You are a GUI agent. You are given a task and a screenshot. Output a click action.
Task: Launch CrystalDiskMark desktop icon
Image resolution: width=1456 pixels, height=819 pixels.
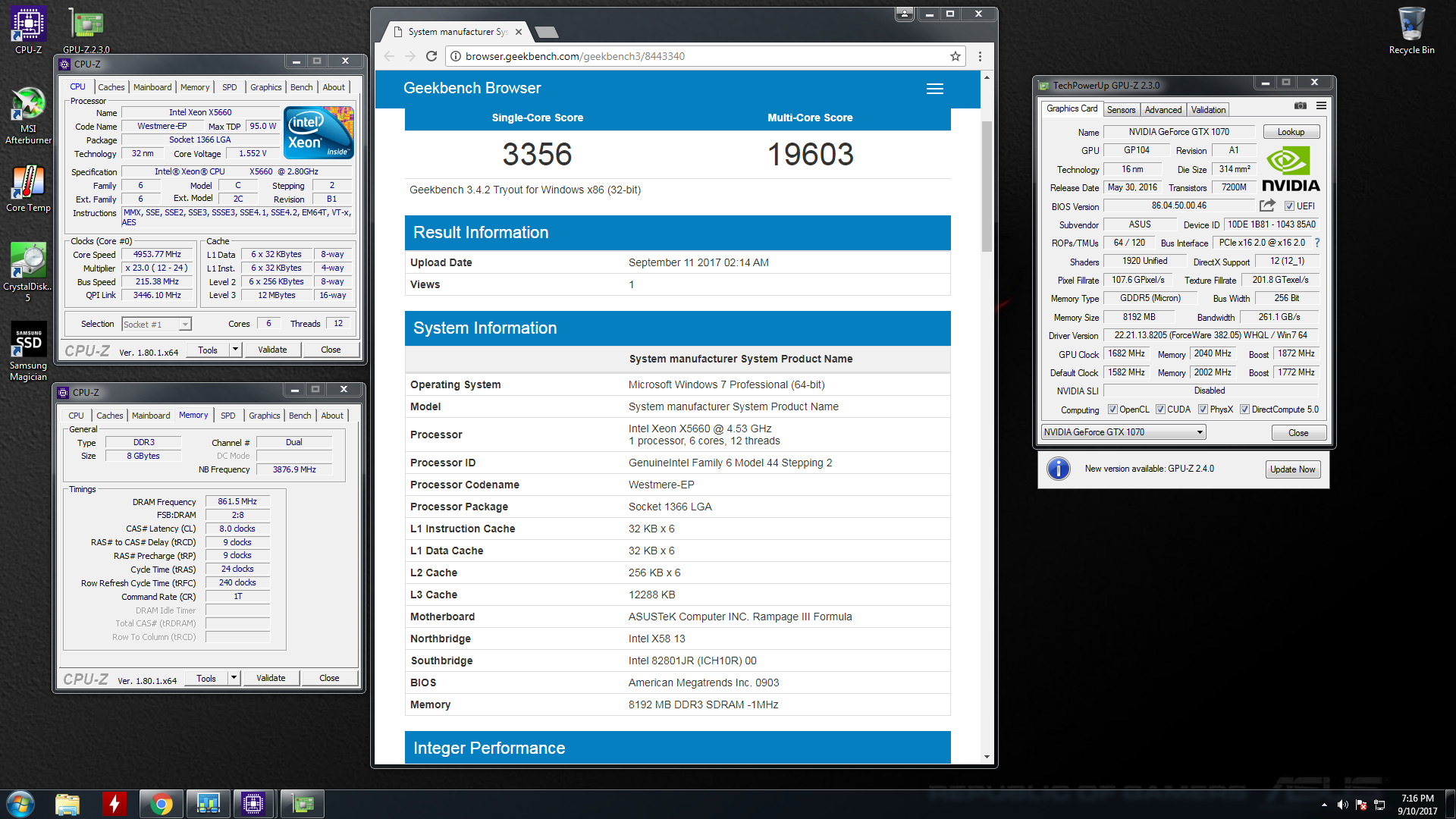(28, 271)
